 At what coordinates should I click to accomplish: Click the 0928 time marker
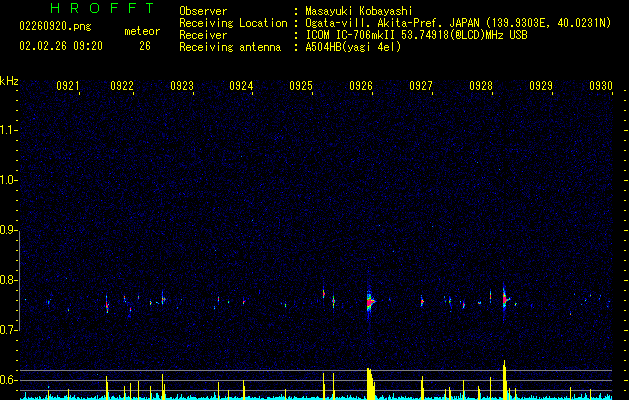pyautogui.click(x=481, y=86)
